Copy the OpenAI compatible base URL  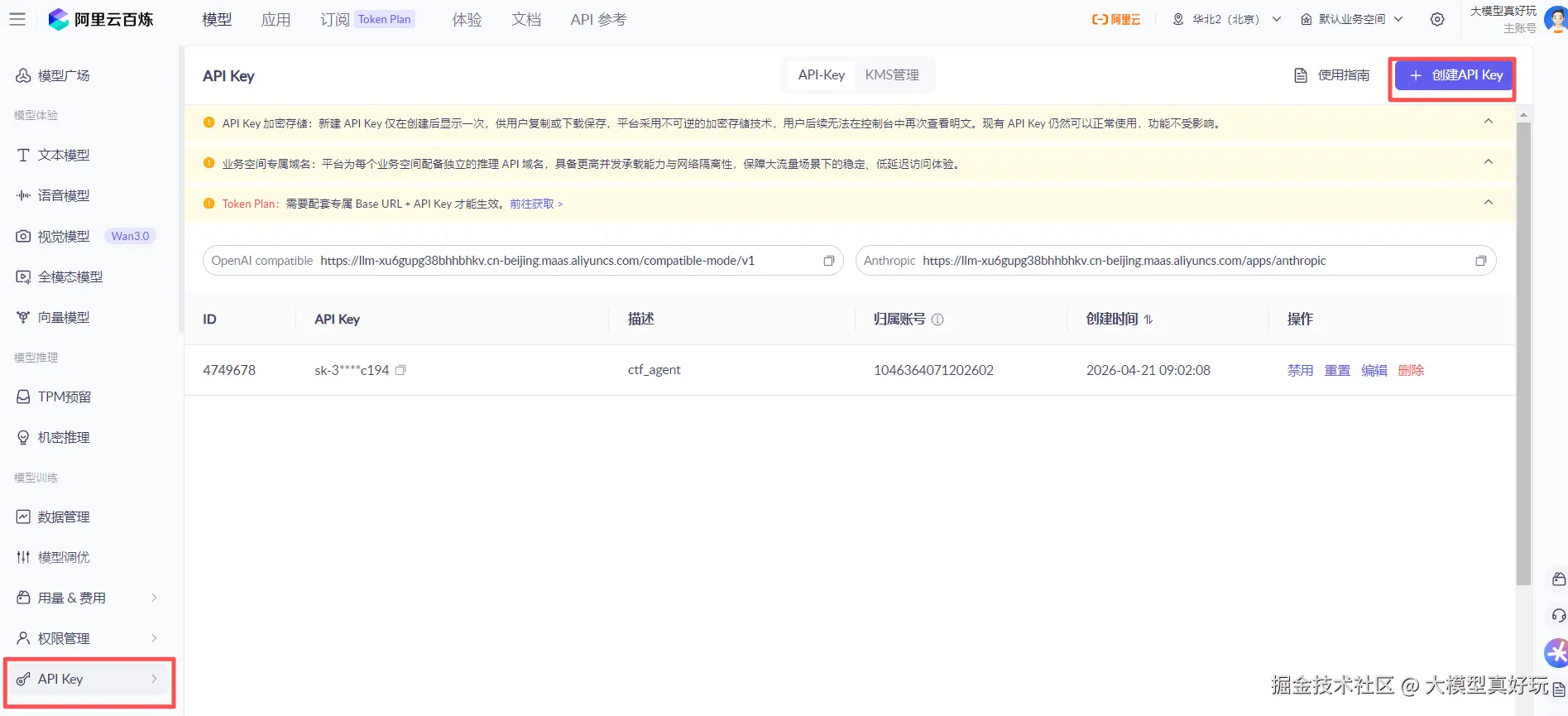[x=828, y=261]
